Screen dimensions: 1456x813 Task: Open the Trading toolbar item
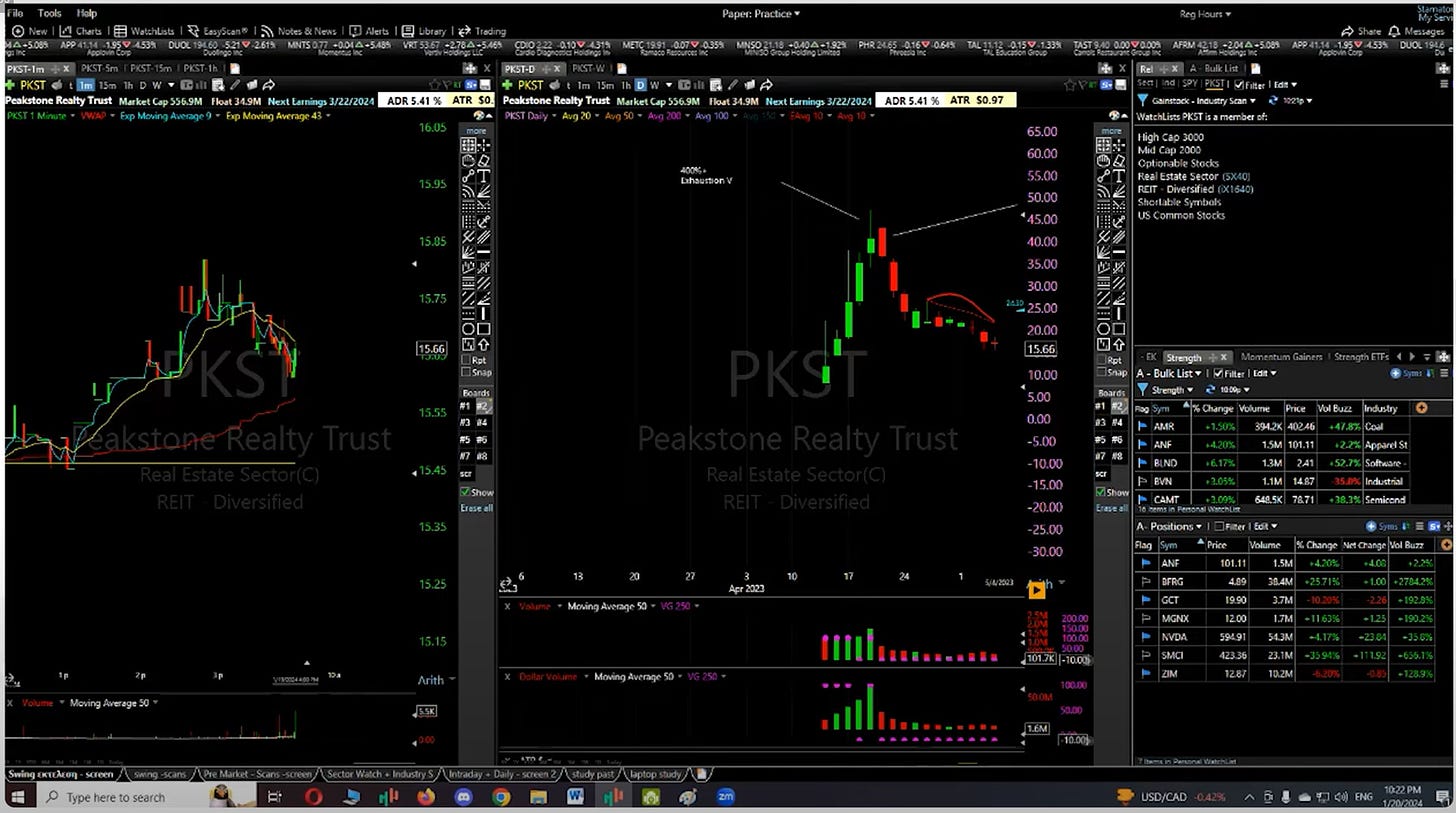coord(482,31)
